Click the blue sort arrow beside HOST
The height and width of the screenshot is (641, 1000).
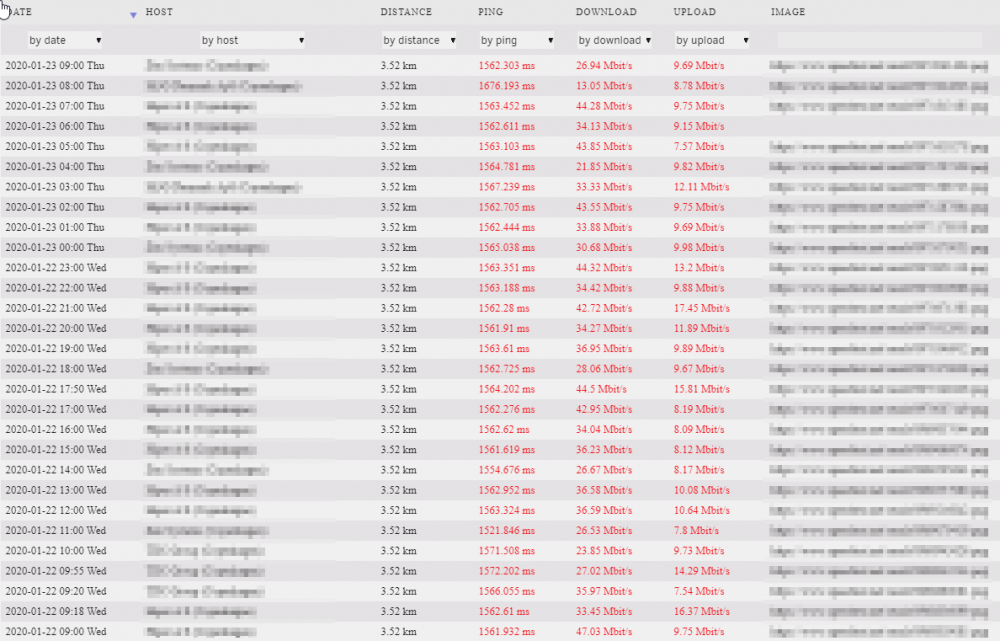click(133, 15)
